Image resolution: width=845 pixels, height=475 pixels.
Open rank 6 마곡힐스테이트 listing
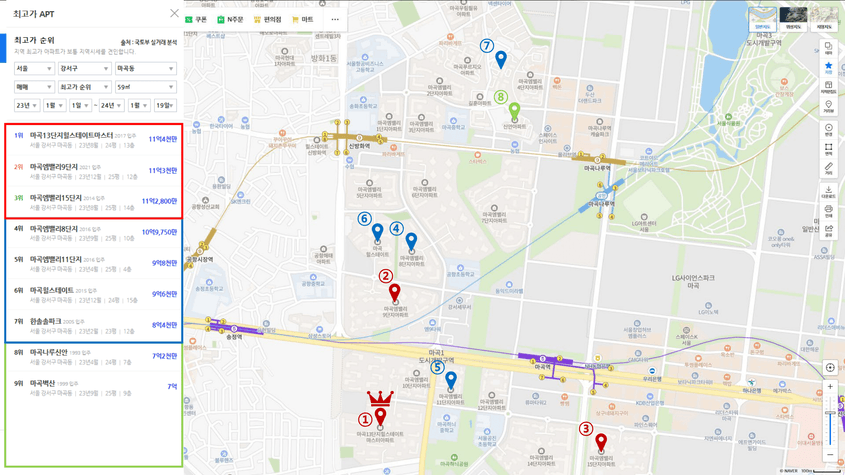(94, 294)
